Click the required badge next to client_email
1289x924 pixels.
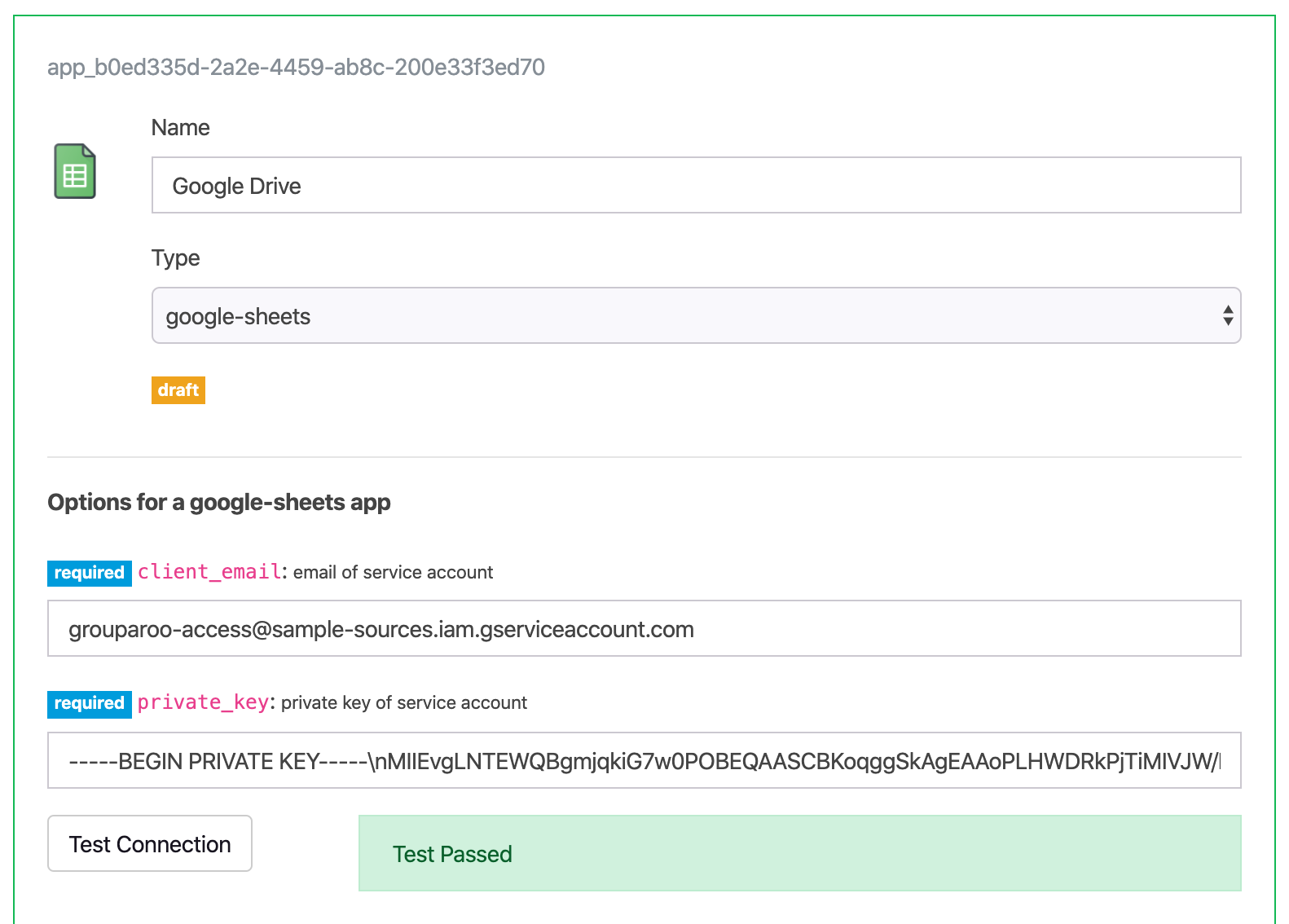pos(89,573)
